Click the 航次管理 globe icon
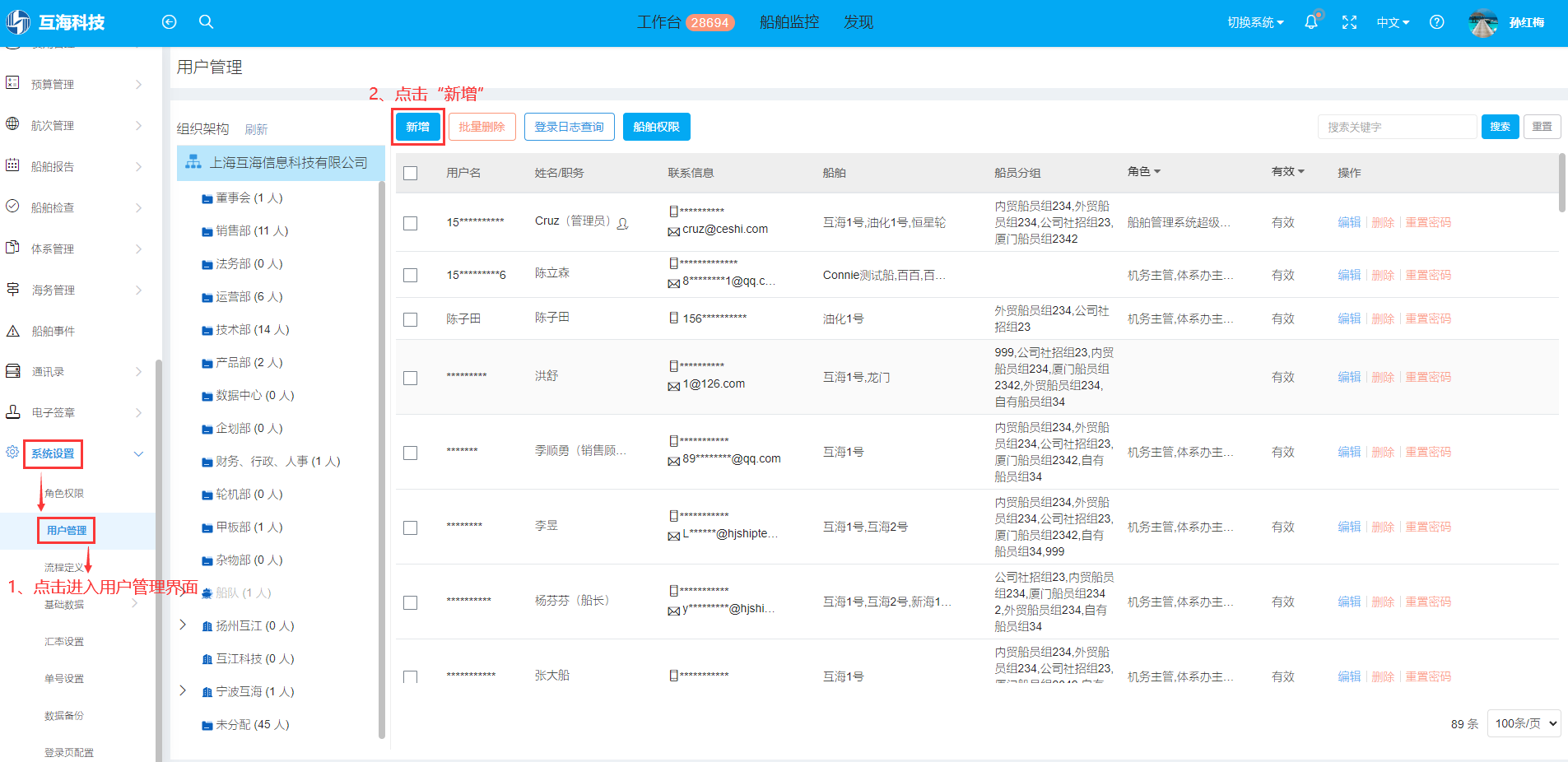The width and height of the screenshot is (1568, 762). [x=12, y=124]
